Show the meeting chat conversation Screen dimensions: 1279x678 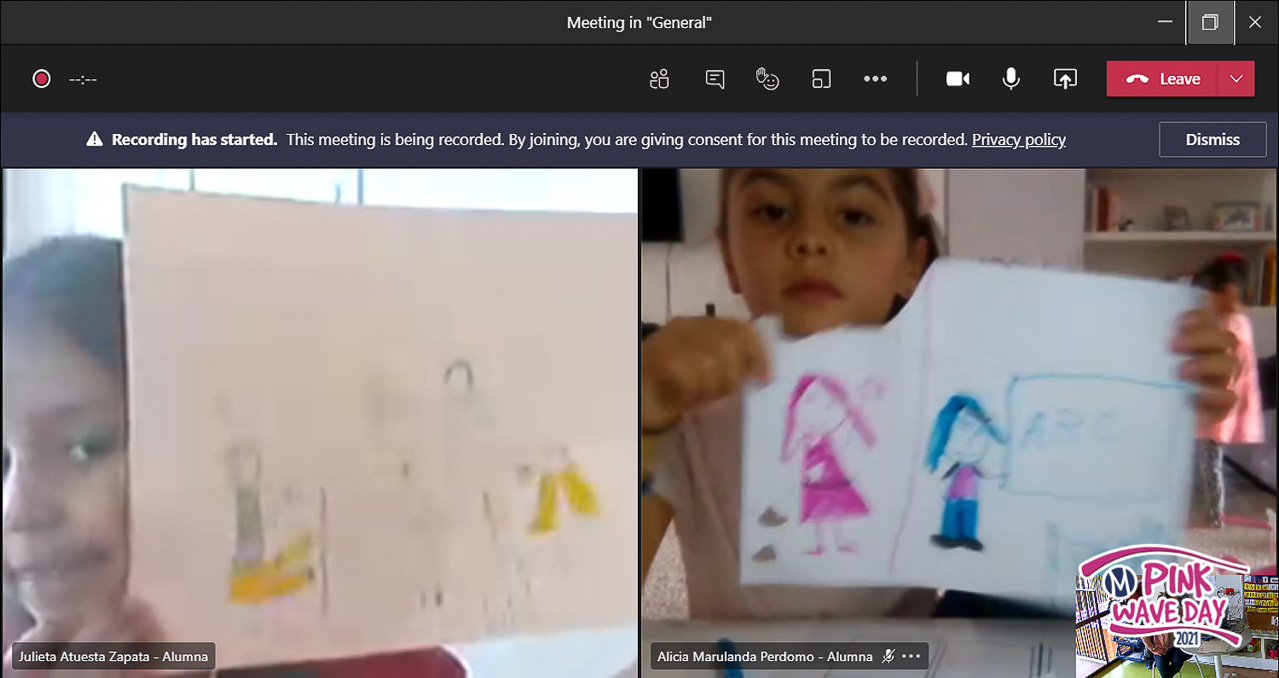(714, 79)
